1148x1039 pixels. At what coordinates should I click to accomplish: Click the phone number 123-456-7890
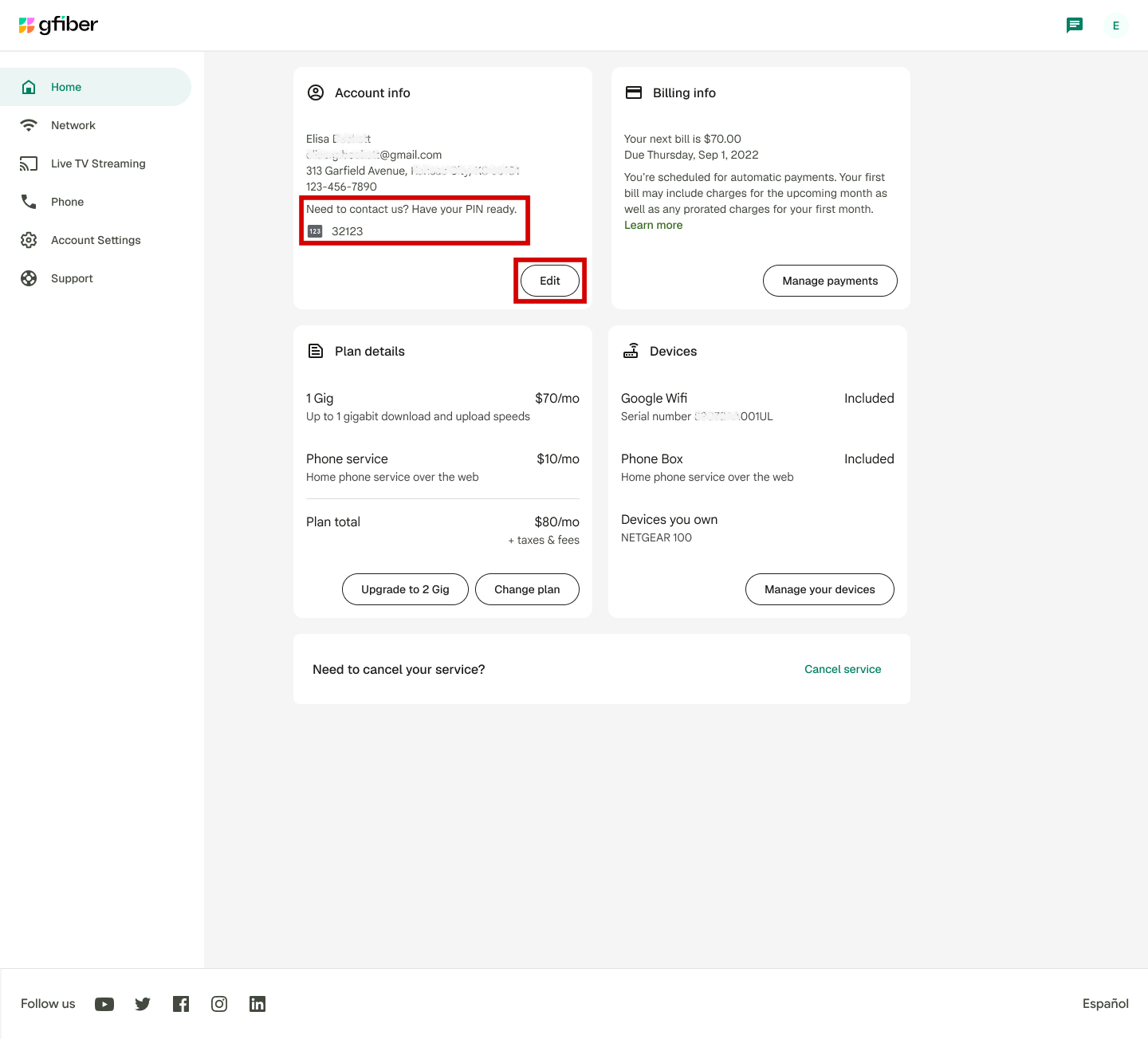tap(341, 187)
